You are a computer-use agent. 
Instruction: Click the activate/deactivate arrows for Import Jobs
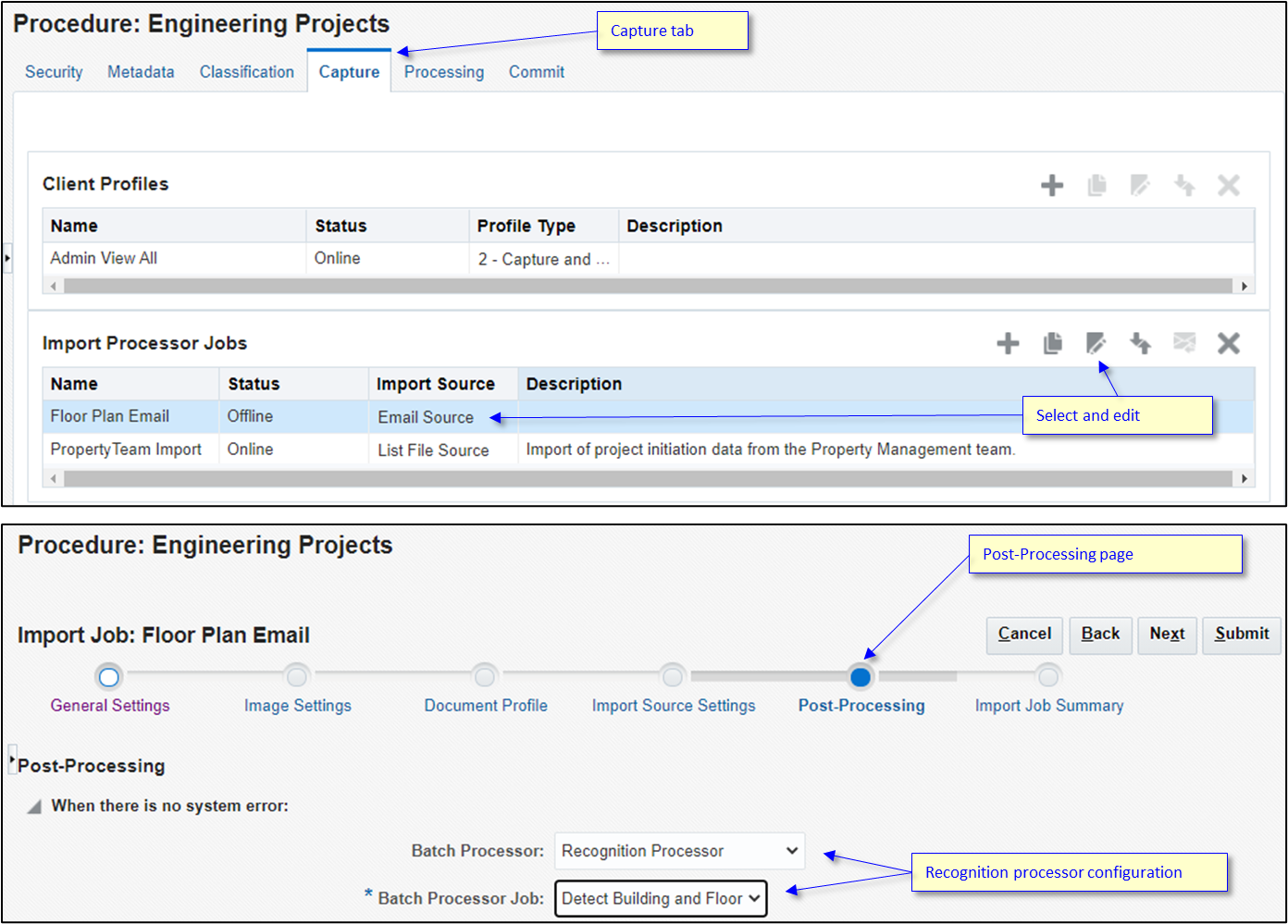click(x=1140, y=343)
